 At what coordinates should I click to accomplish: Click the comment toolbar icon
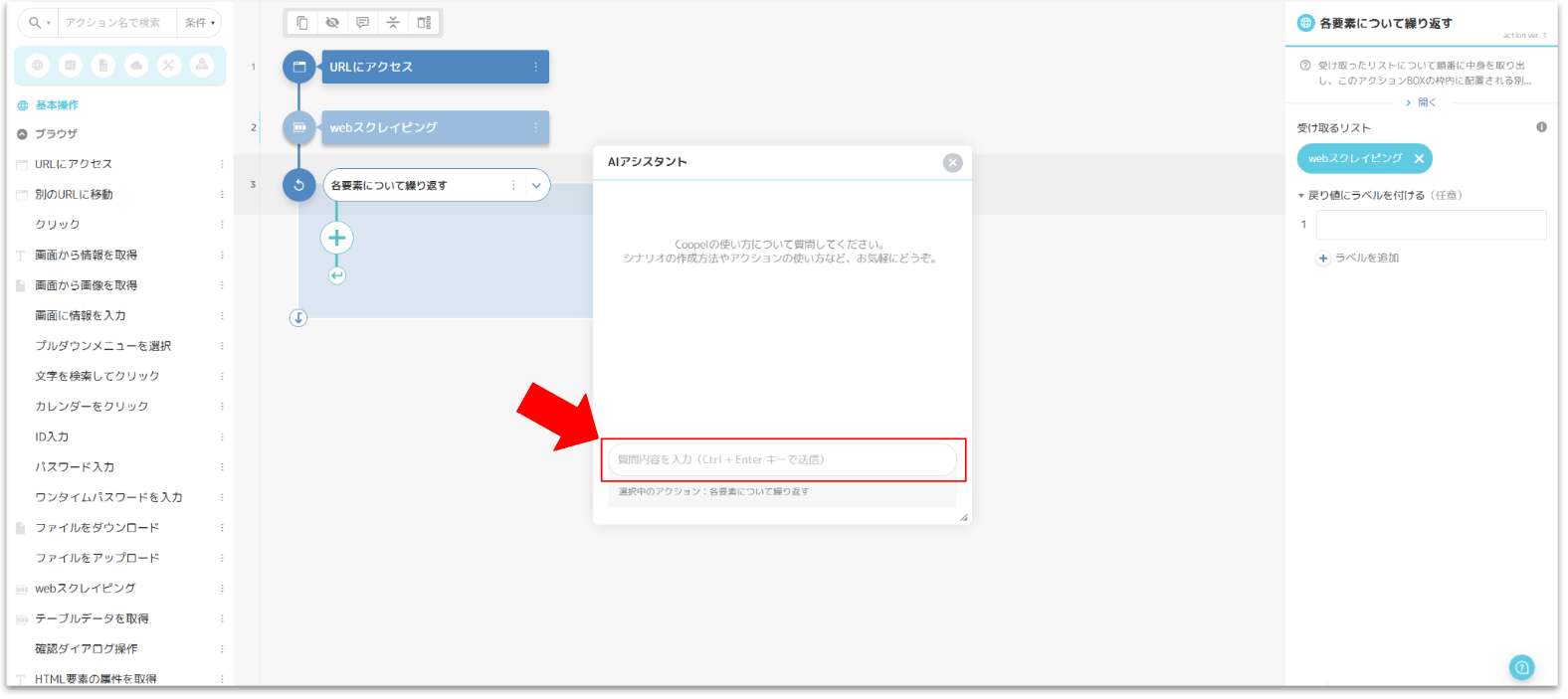[363, 23]
